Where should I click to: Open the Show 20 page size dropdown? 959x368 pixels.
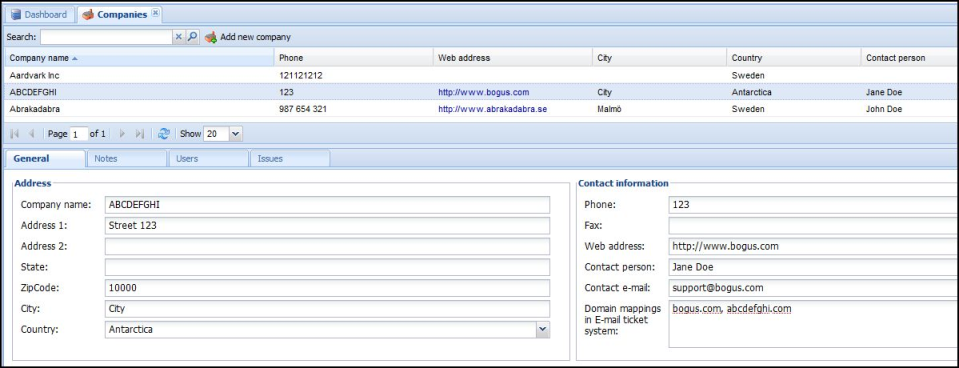(x=235, y=133)
